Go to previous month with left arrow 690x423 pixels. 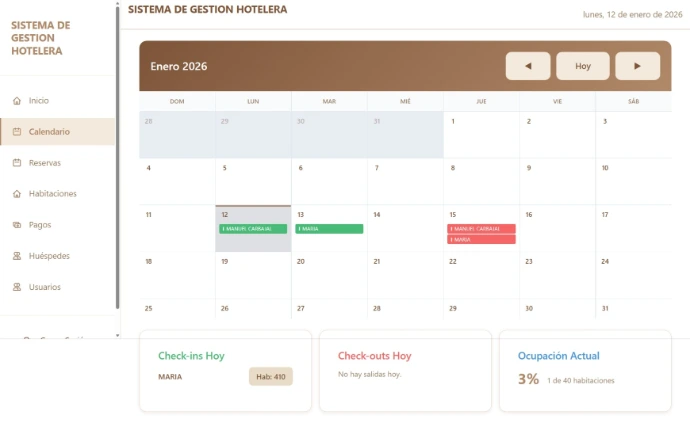(528, 66)
